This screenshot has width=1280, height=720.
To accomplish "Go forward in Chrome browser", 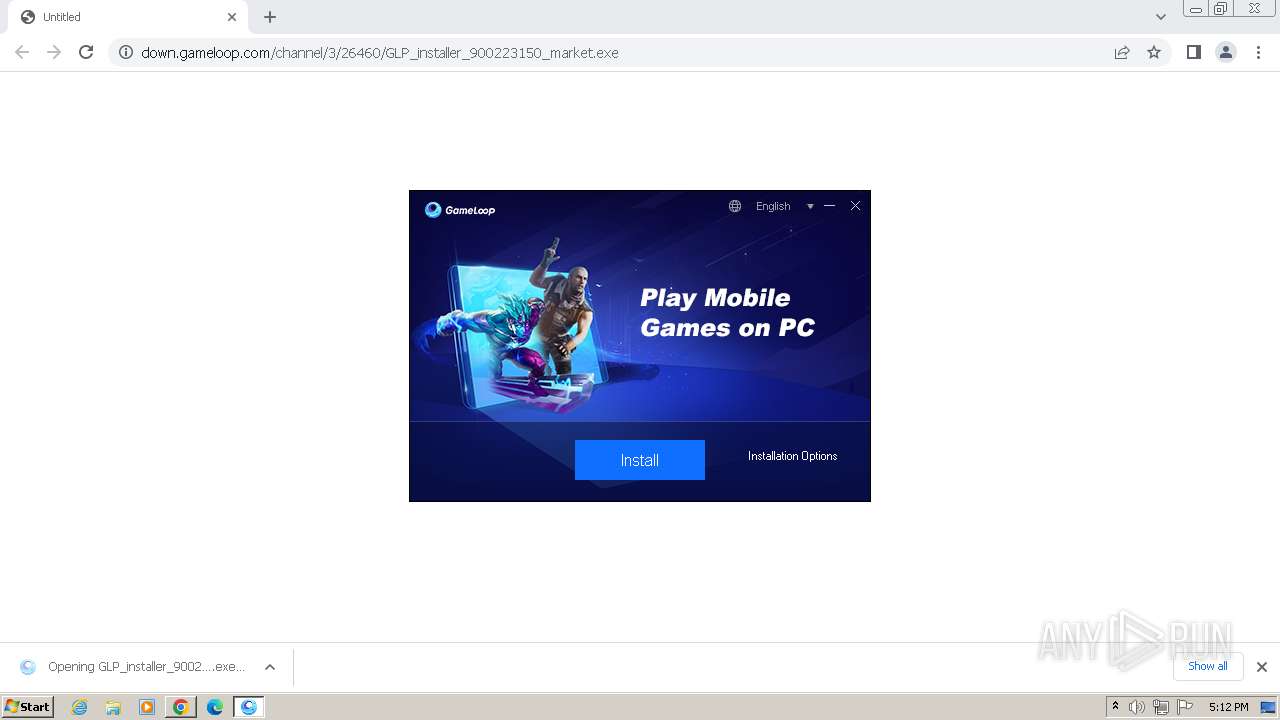I will click(x=54, y=52).
